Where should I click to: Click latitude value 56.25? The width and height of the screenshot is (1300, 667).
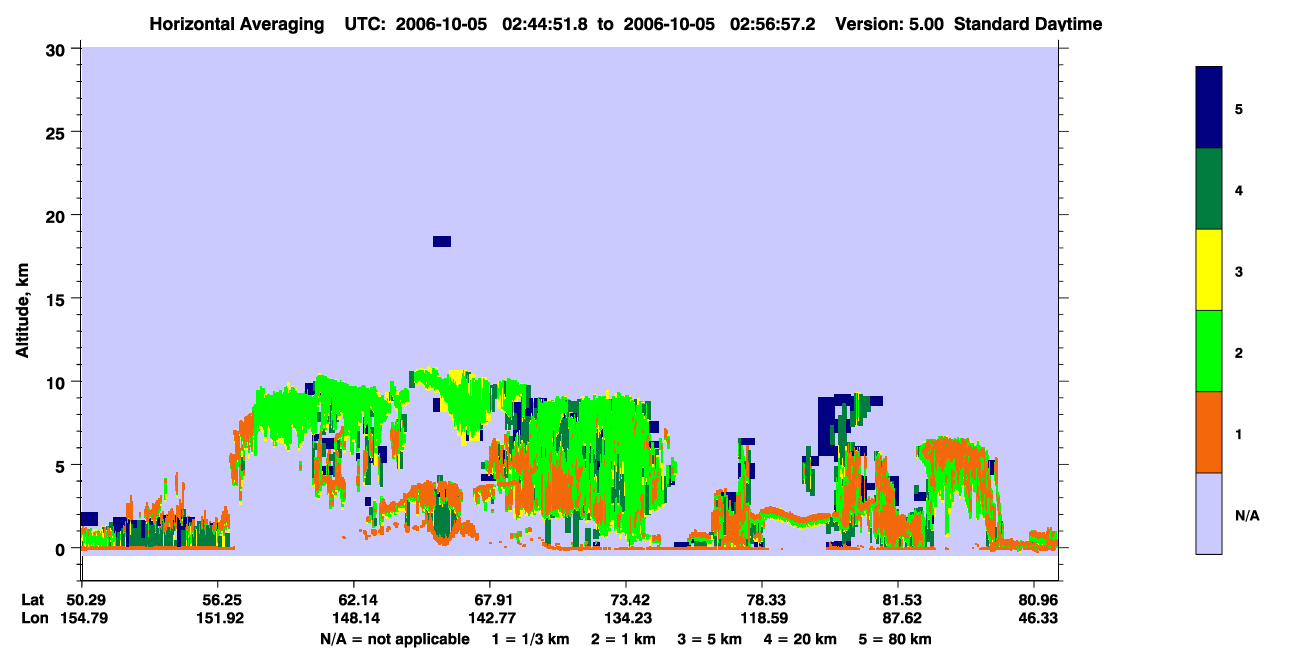tap(222, 600)
